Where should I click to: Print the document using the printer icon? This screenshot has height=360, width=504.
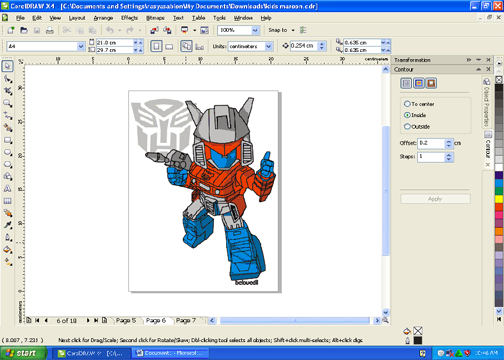pyautogui.click(x=50, y=30)
